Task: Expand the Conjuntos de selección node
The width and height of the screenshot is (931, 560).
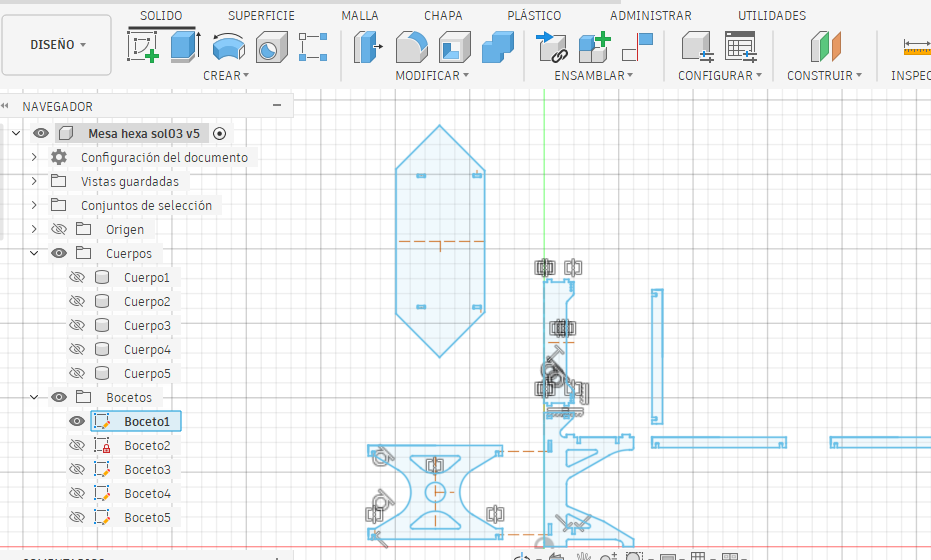Action: point(34,205)
